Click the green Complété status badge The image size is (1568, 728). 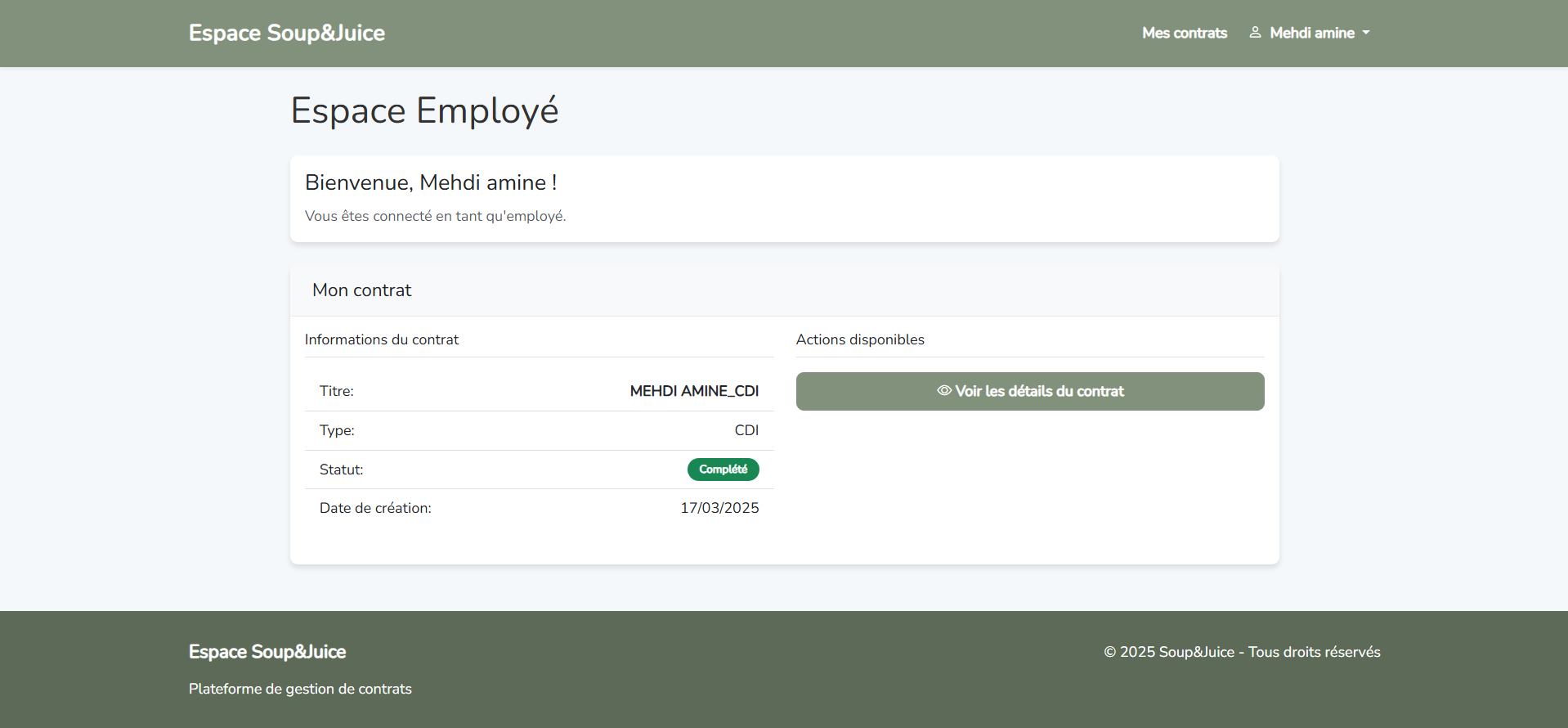(723, 470)
